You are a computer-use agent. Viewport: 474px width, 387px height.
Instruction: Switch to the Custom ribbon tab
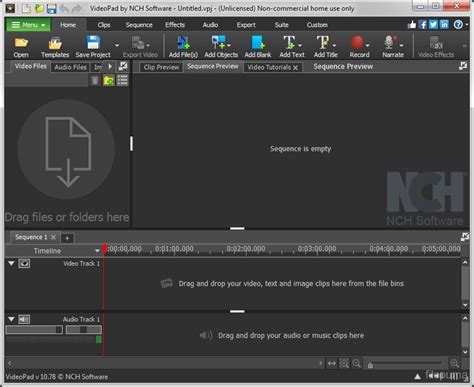(x=317, y=25)
